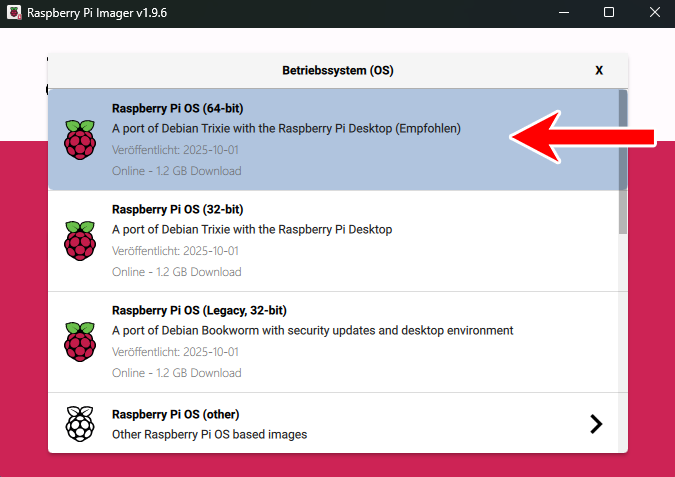Image resolution: width=675 pixels, height=477 pixels.
Task: Click the Betriebssystem (OS) dialog header
Action: [338, 71]
